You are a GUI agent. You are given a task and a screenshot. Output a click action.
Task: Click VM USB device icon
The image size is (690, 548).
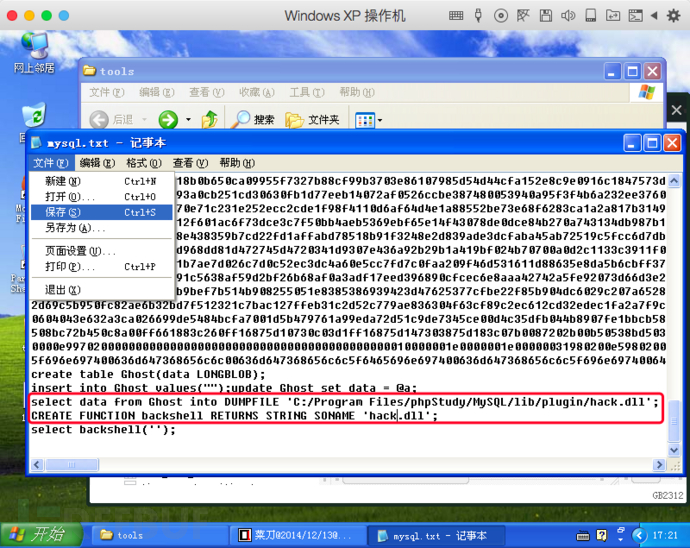pyautogui.click(x=478, y=16)
